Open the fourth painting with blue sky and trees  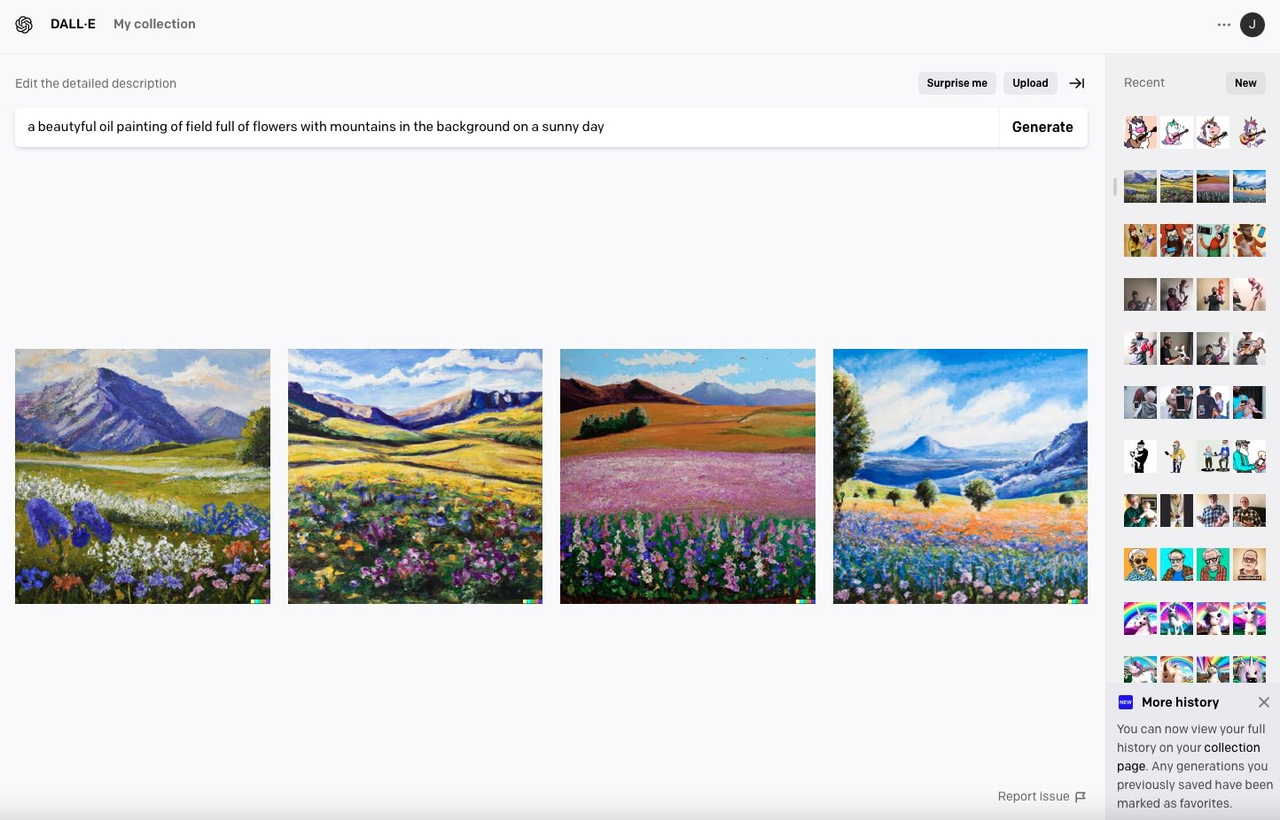coord(960,476)
